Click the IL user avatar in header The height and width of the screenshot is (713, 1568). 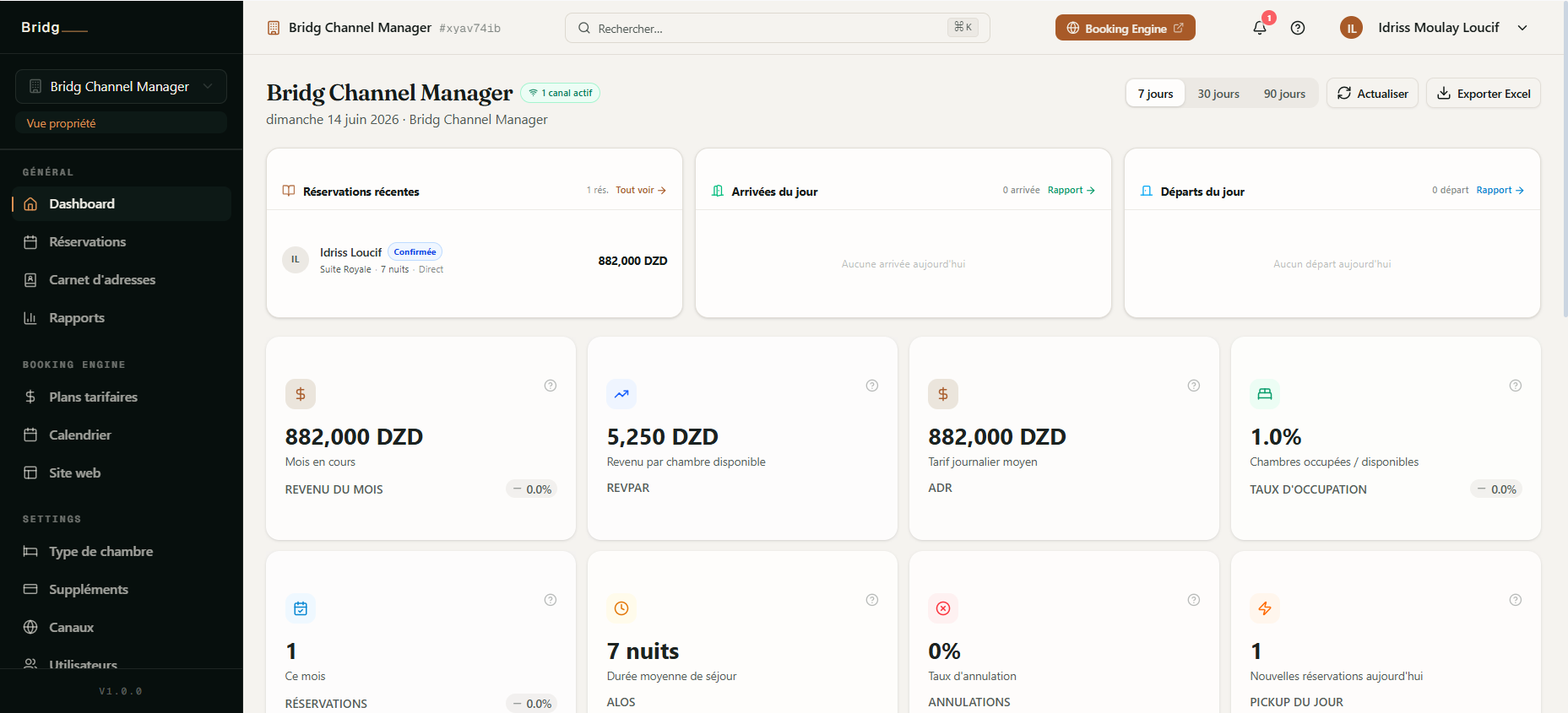point(1351,28)
